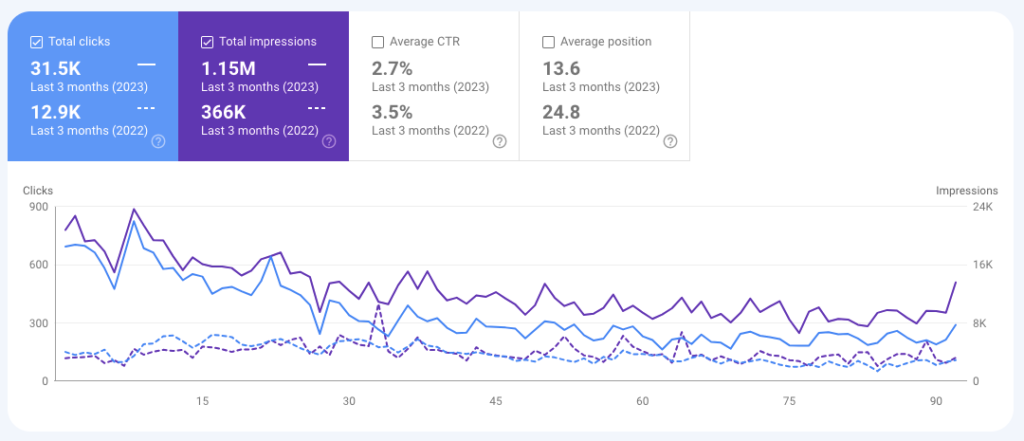Enable the Average CTR checkbox

point(377,42)
